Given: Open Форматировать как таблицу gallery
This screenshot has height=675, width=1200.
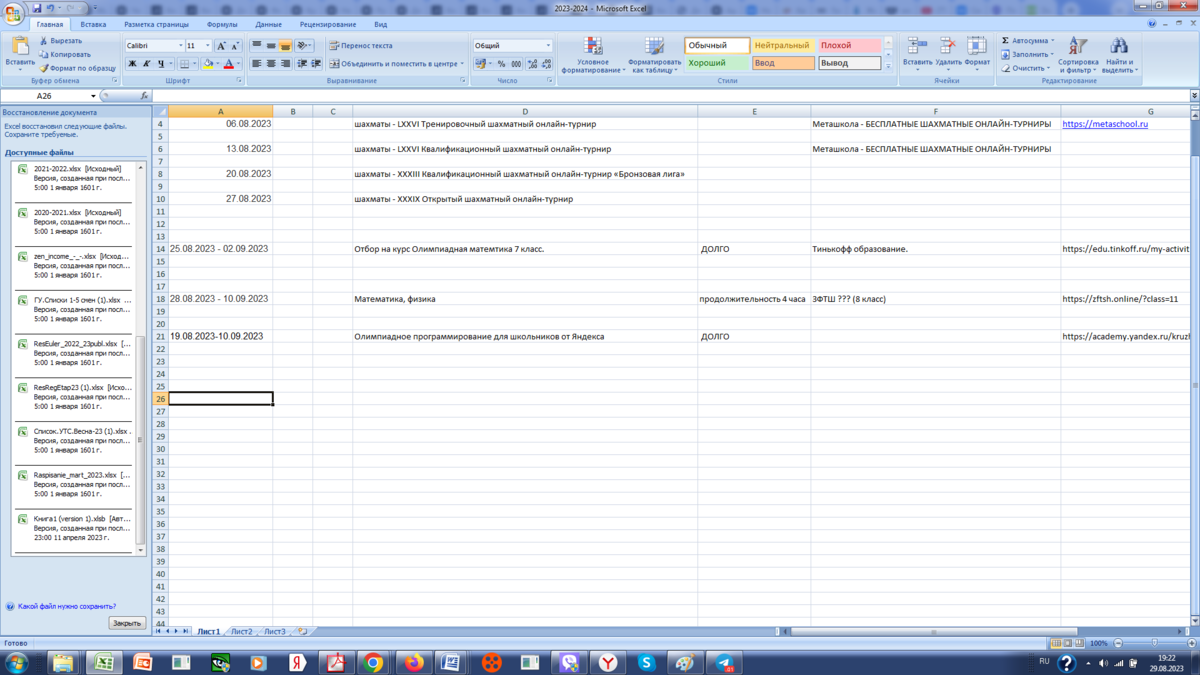Looking at the screenshot, I should (654, 55).
